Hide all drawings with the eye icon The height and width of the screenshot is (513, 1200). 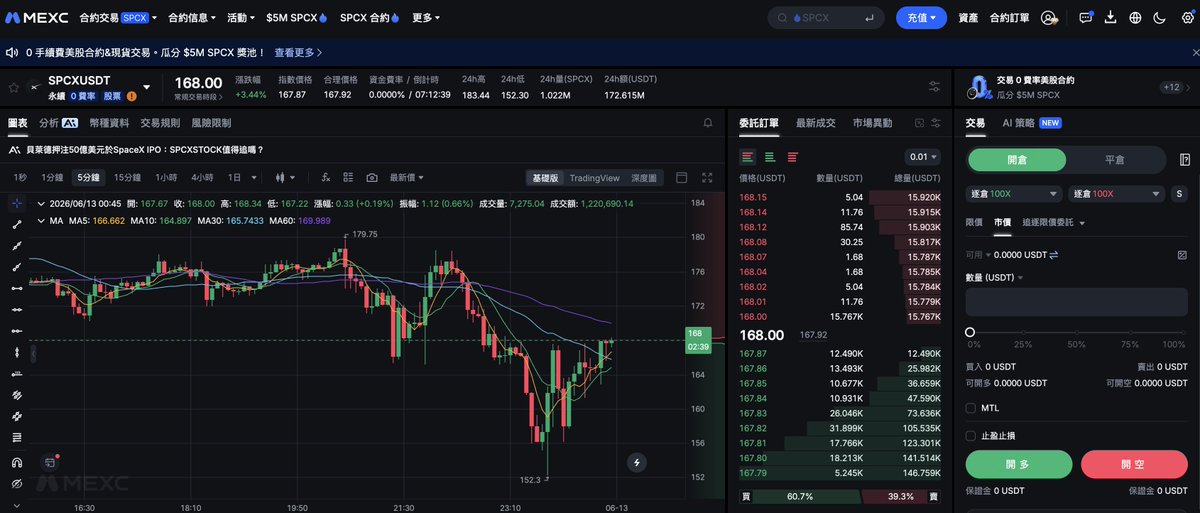(16, 484)
